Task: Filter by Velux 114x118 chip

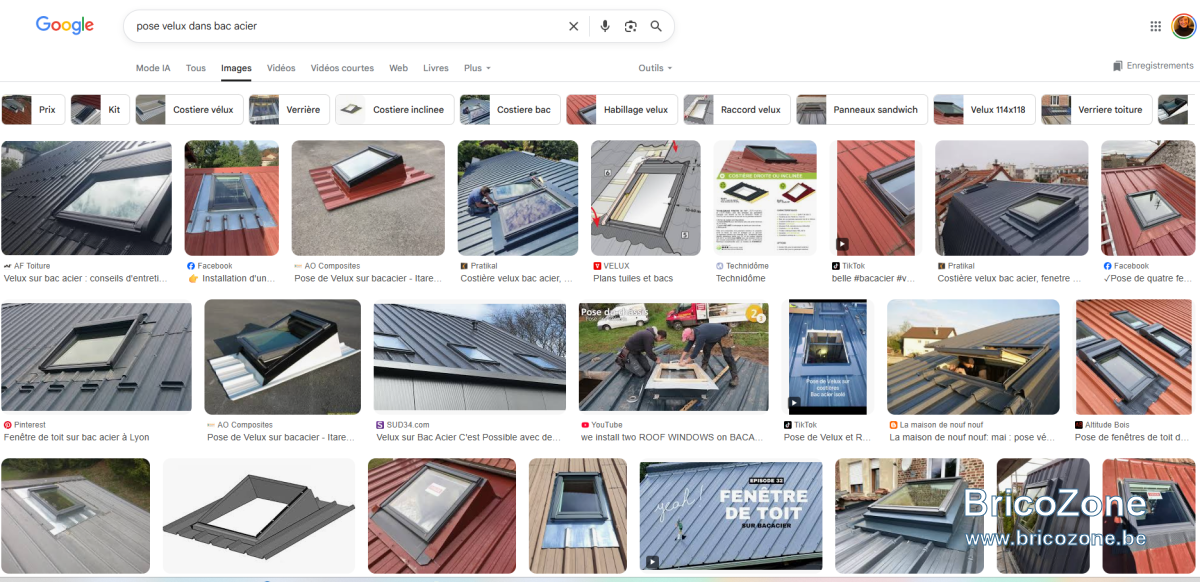Action: (985, 110)
